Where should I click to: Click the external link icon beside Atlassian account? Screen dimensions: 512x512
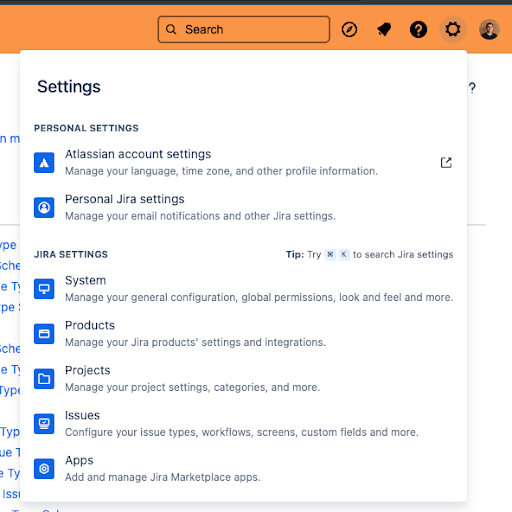pyautogui.click(x=446, y=163)
